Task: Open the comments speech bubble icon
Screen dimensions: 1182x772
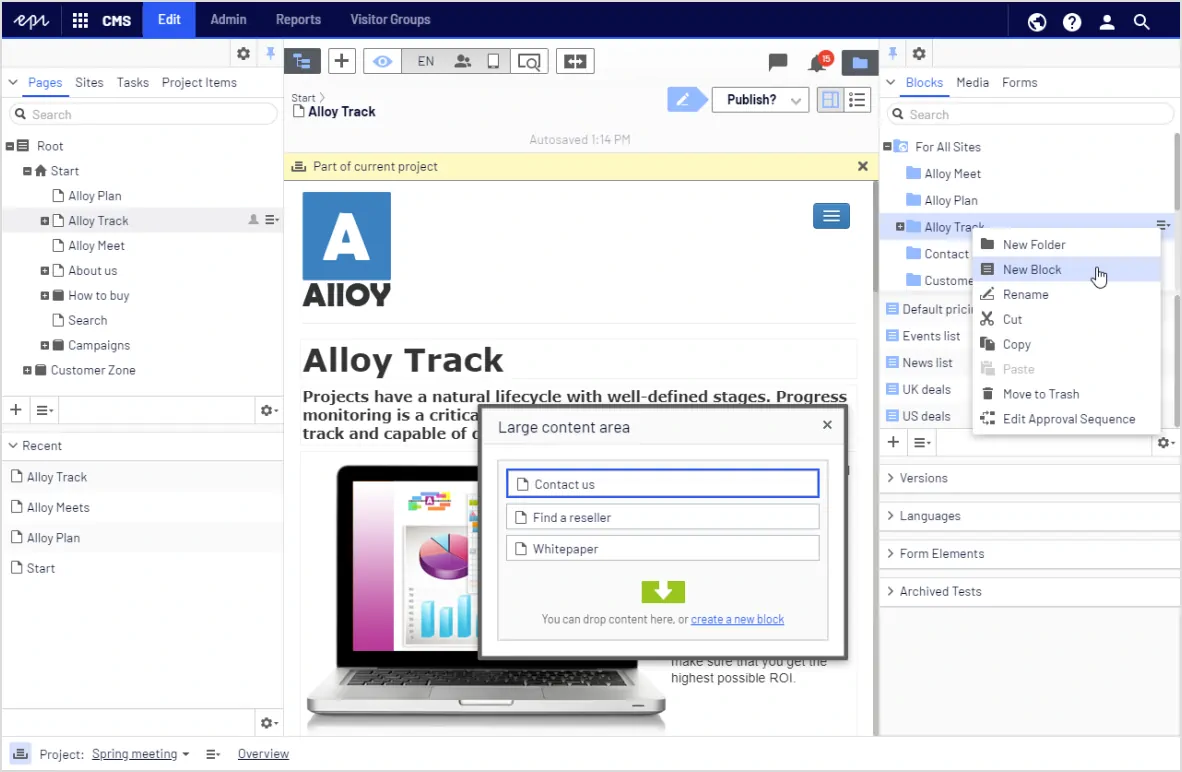Action: (778, 62)
